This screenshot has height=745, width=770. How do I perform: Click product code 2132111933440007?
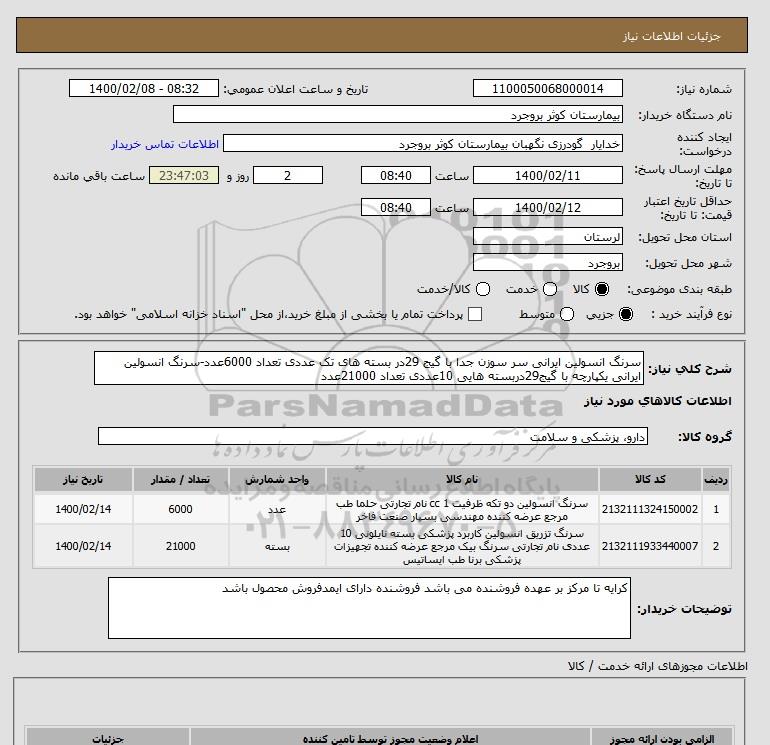650,546
